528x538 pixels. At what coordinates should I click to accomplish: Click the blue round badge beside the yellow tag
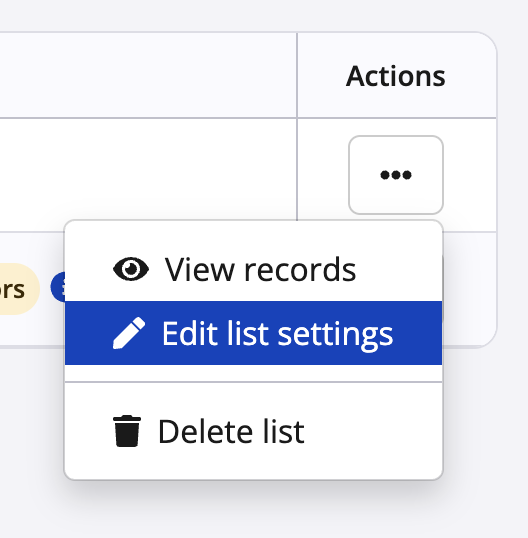click(58, 287)
